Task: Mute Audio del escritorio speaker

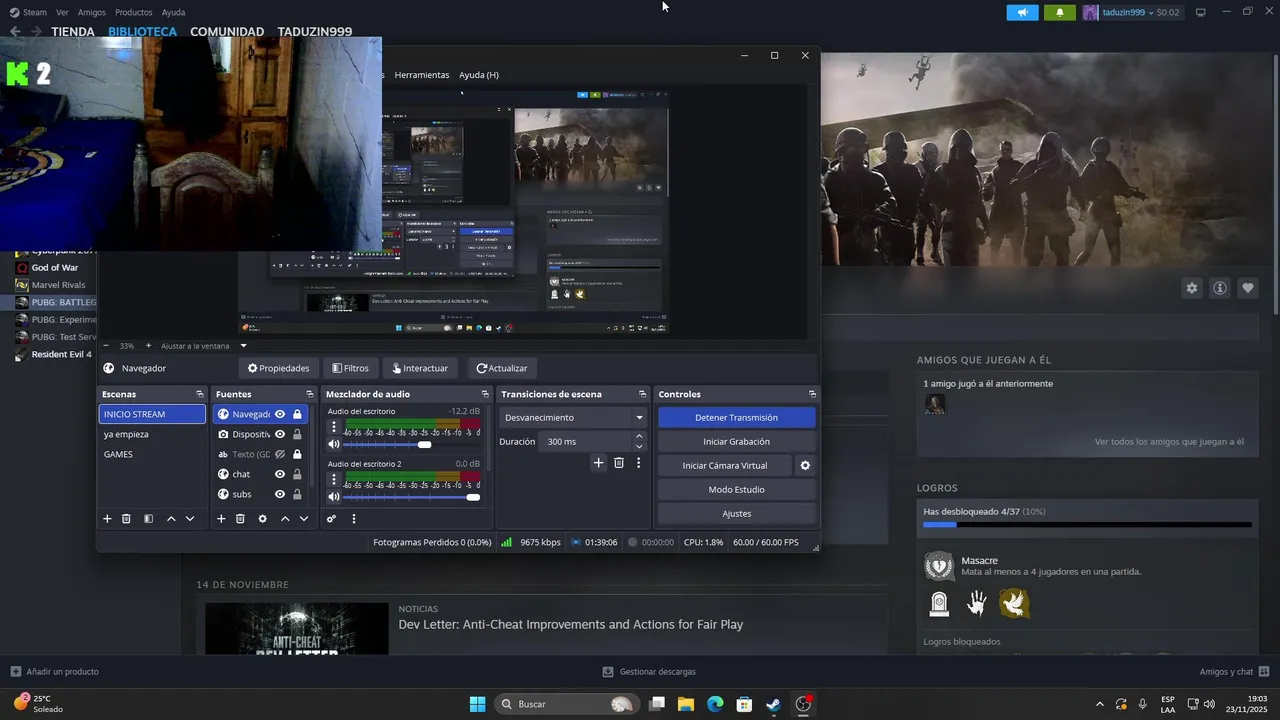Action: 334,444
